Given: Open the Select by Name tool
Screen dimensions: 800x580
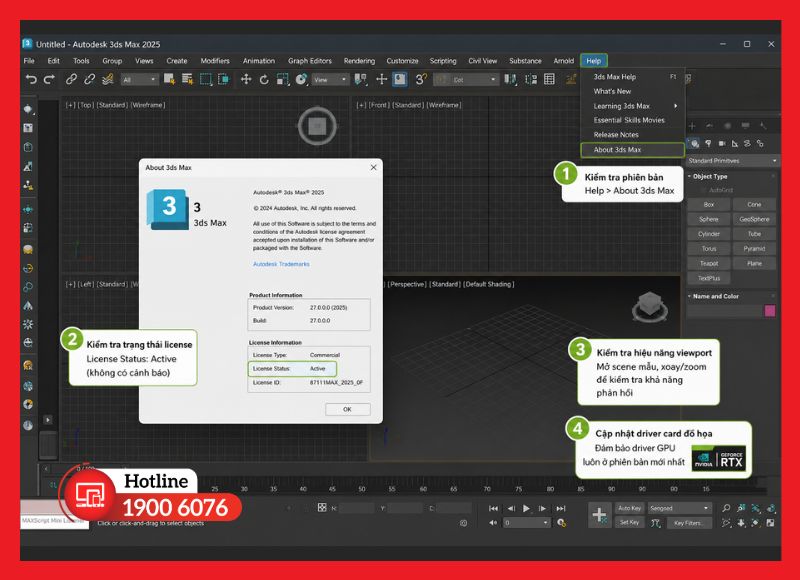Looking at the screenshot, I should [x=187, y=79].
